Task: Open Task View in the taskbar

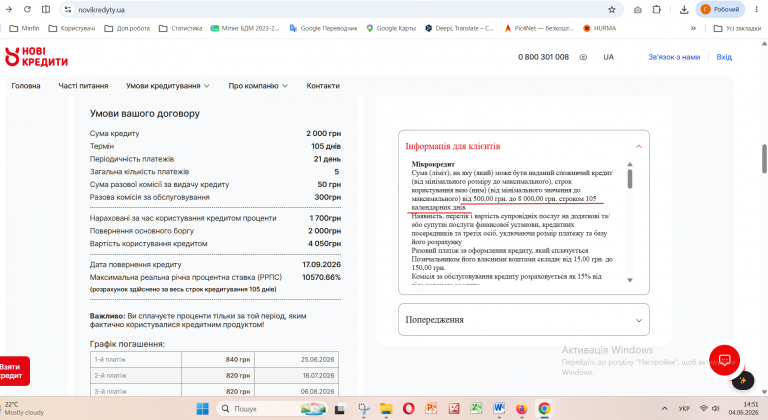Action: pyautogui.click(x=340, y=409)
